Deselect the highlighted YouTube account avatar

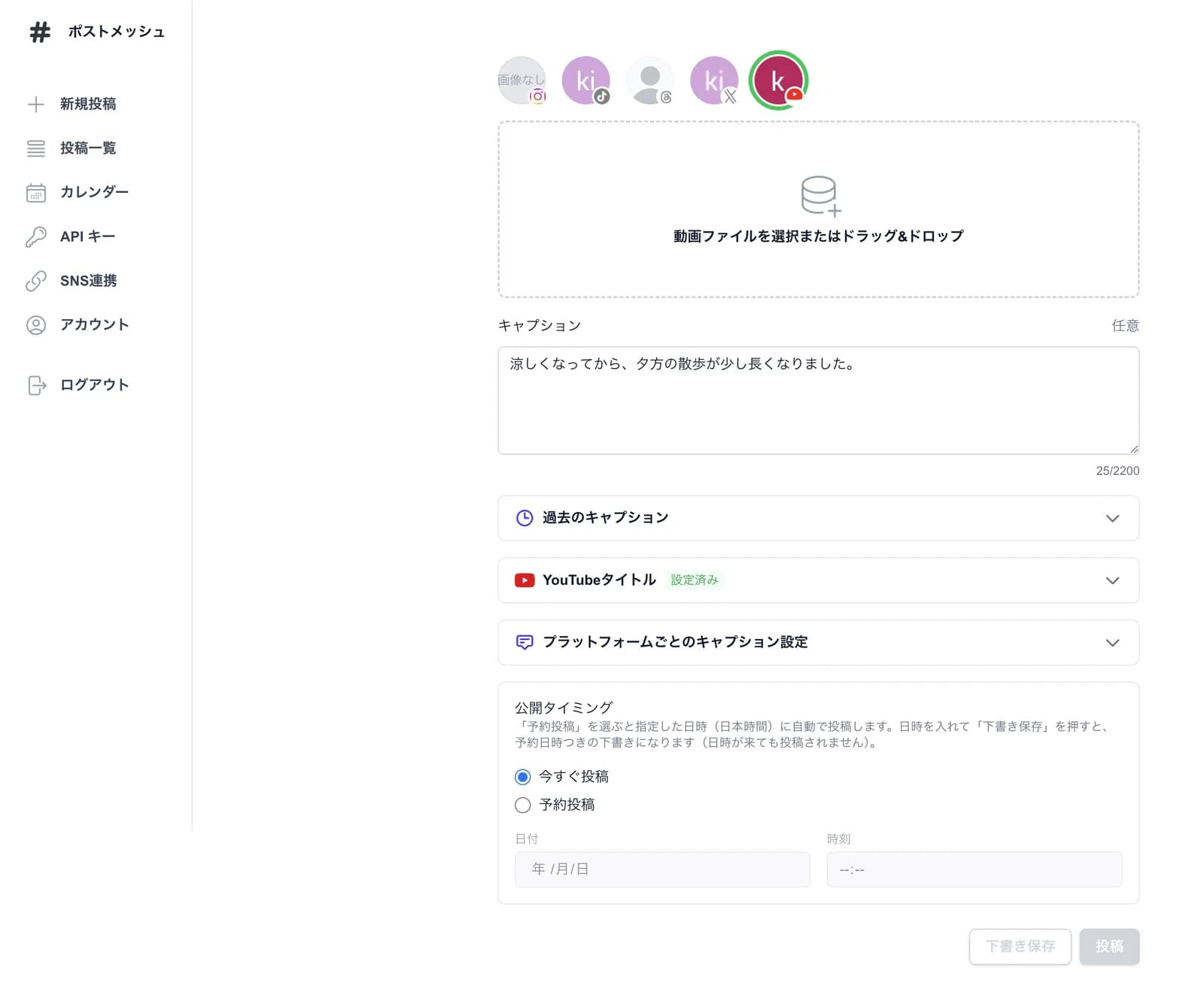click(x=778, y=81)
